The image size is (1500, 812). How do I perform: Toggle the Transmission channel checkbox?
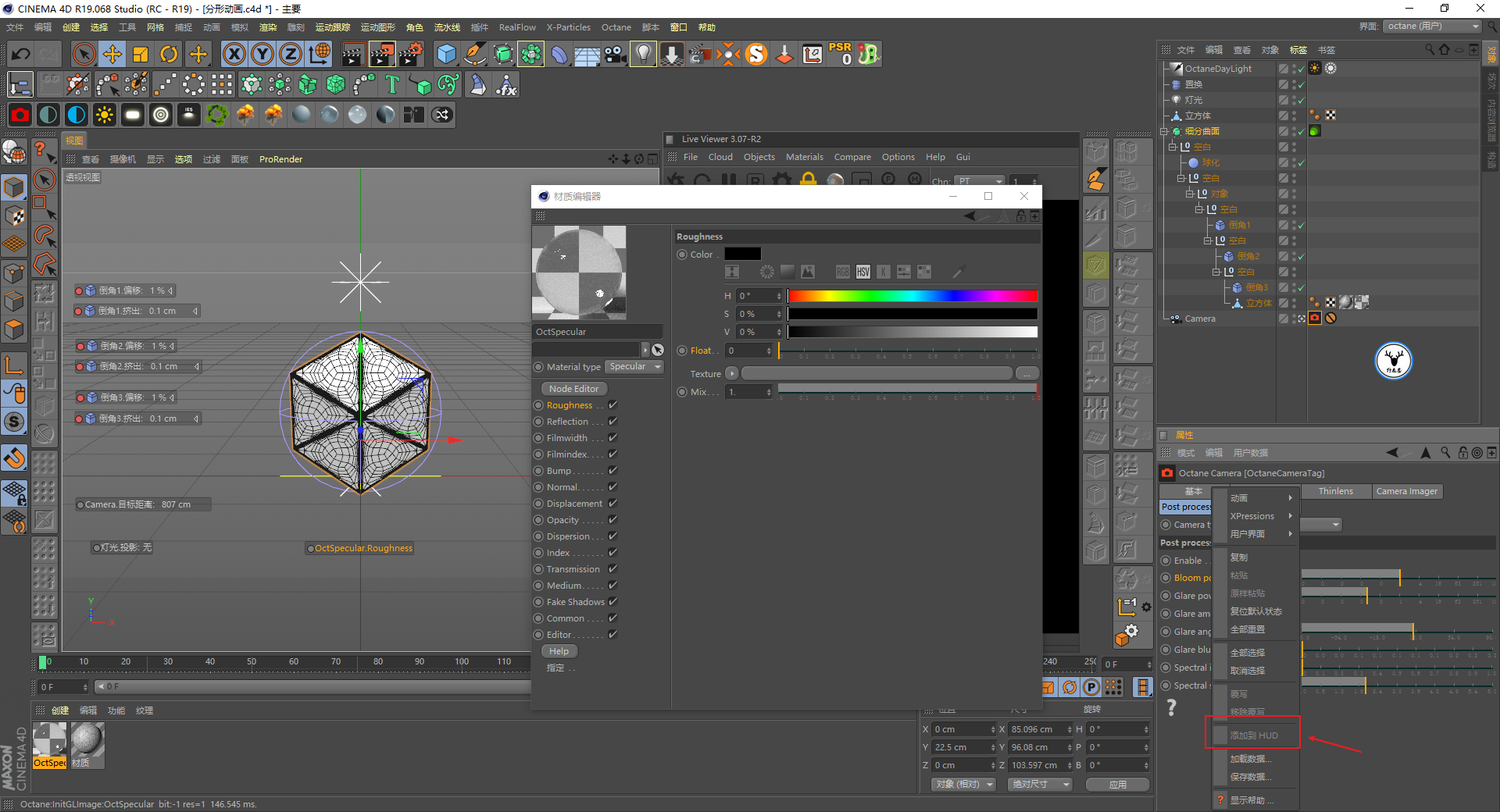[613, 569]
